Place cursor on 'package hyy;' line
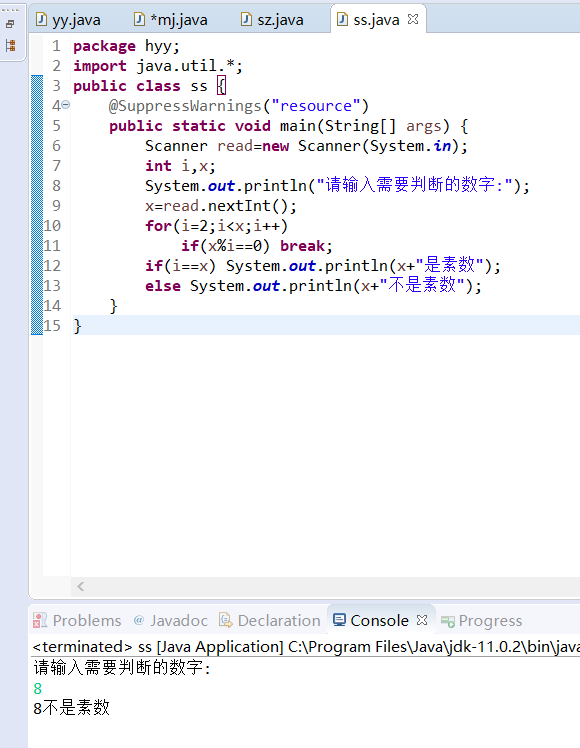Viewport: 580px width, 748px height. click(126, 46)
